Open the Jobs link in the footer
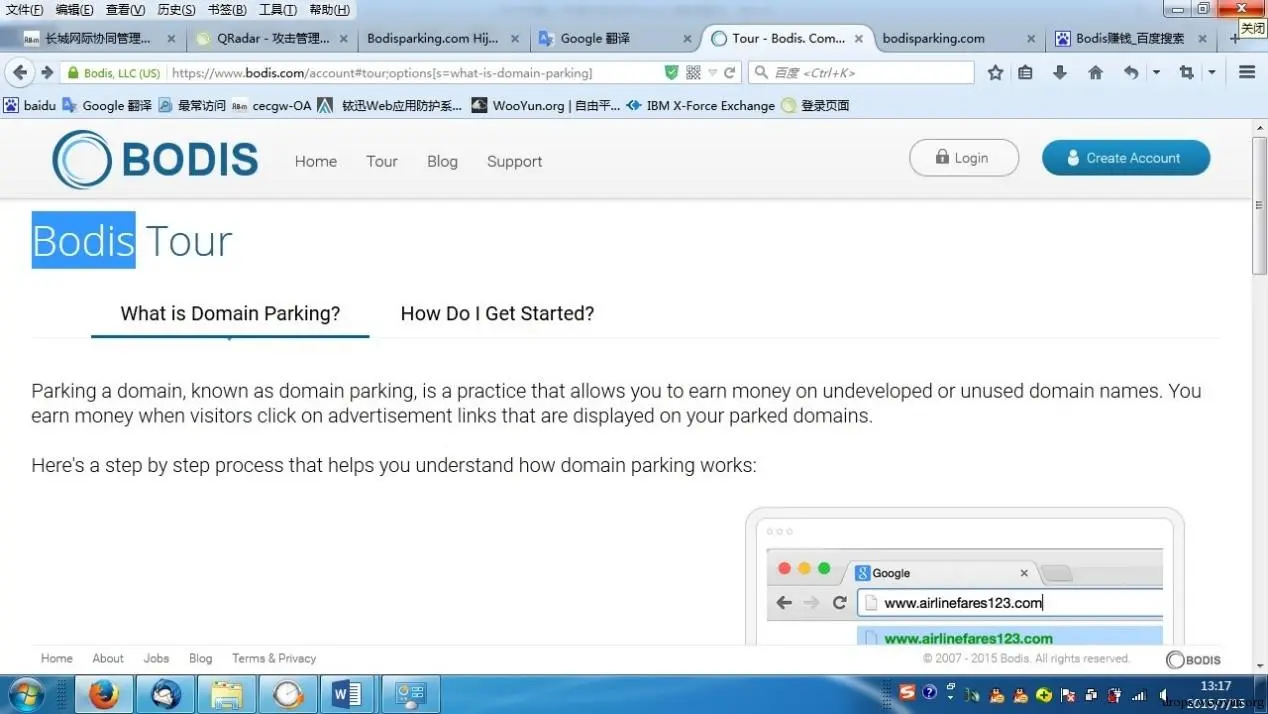1268x714 pixels. pos(156,658)
